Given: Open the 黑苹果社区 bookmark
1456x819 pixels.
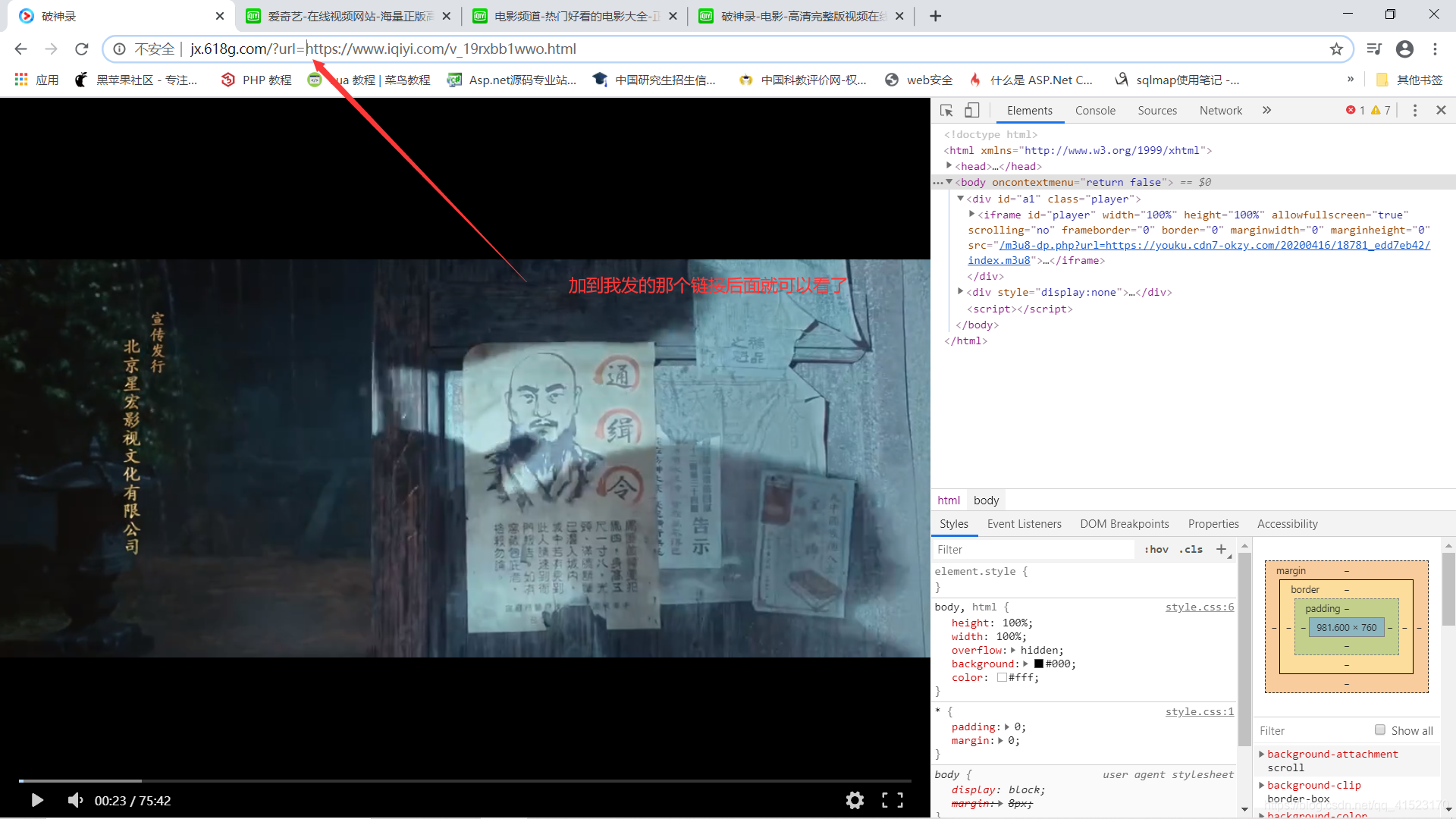Looking at the screenshot, I should [x=136, y=80].
